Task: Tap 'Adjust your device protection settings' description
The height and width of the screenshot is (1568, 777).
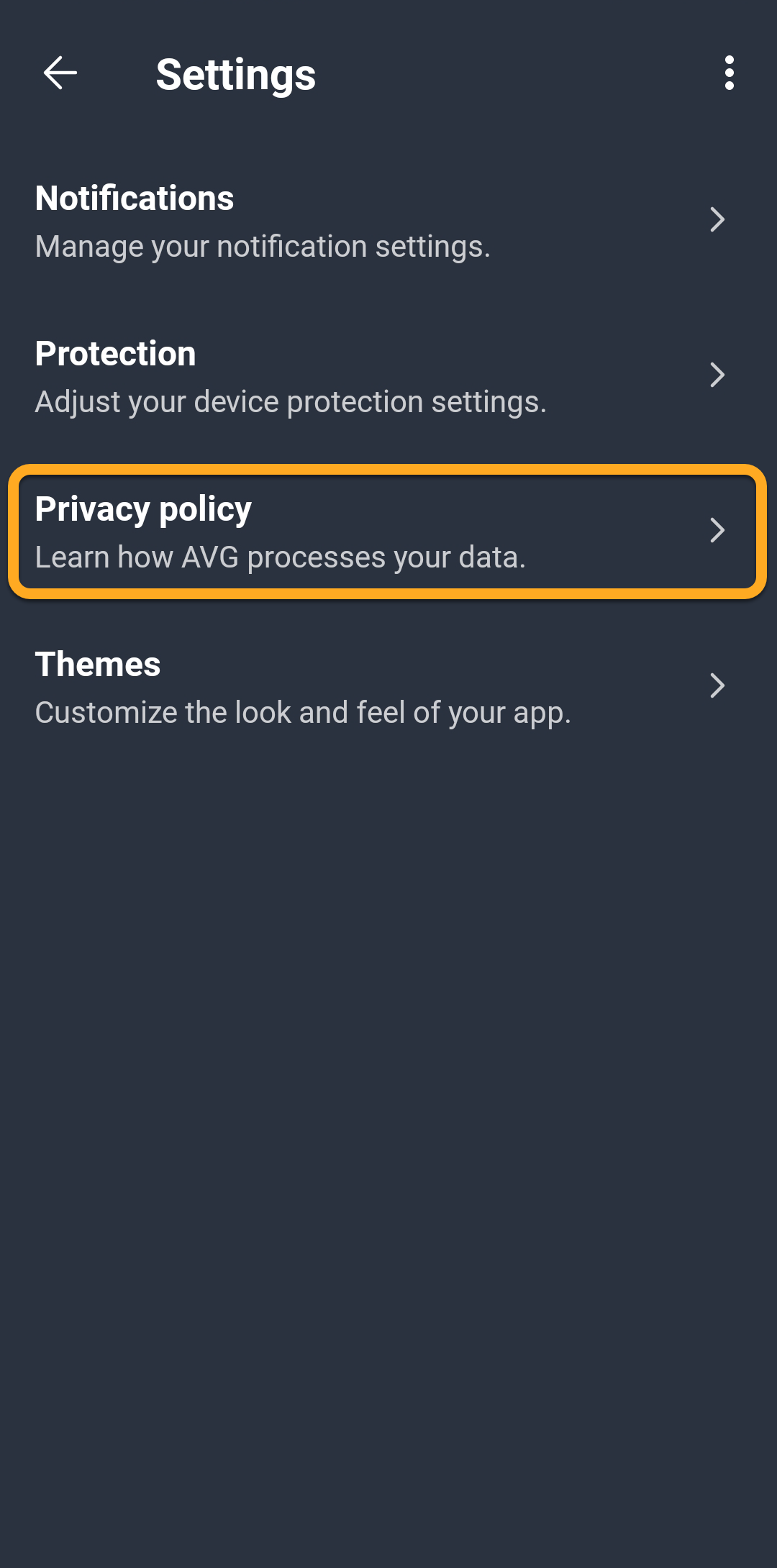Action: 291,402
